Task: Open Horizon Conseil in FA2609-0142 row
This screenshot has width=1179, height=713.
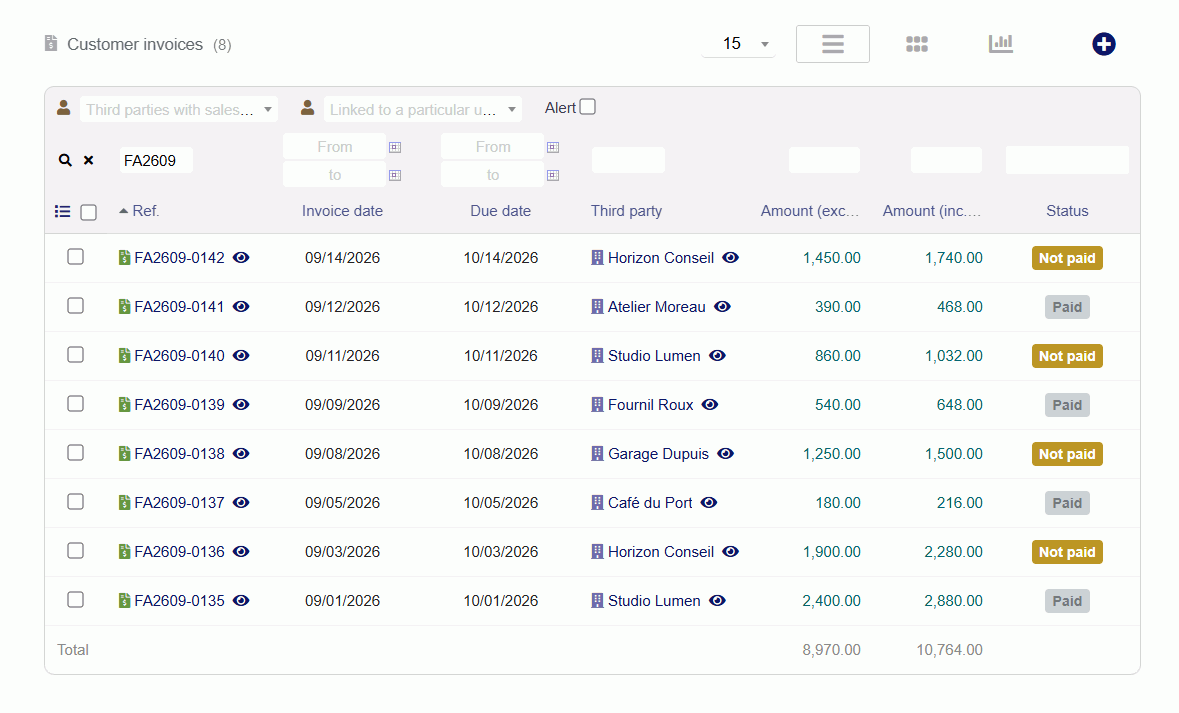Action: 660,258
